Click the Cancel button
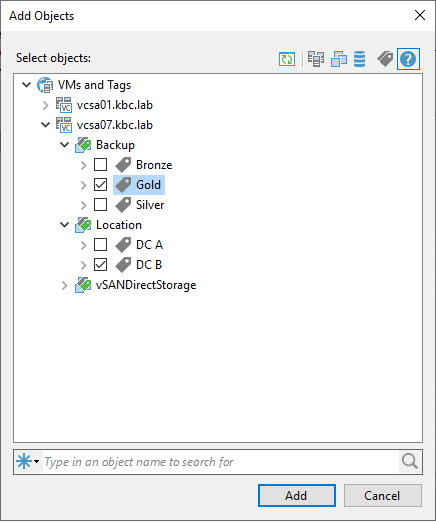The image size is (436, 522). click(383, 496)
